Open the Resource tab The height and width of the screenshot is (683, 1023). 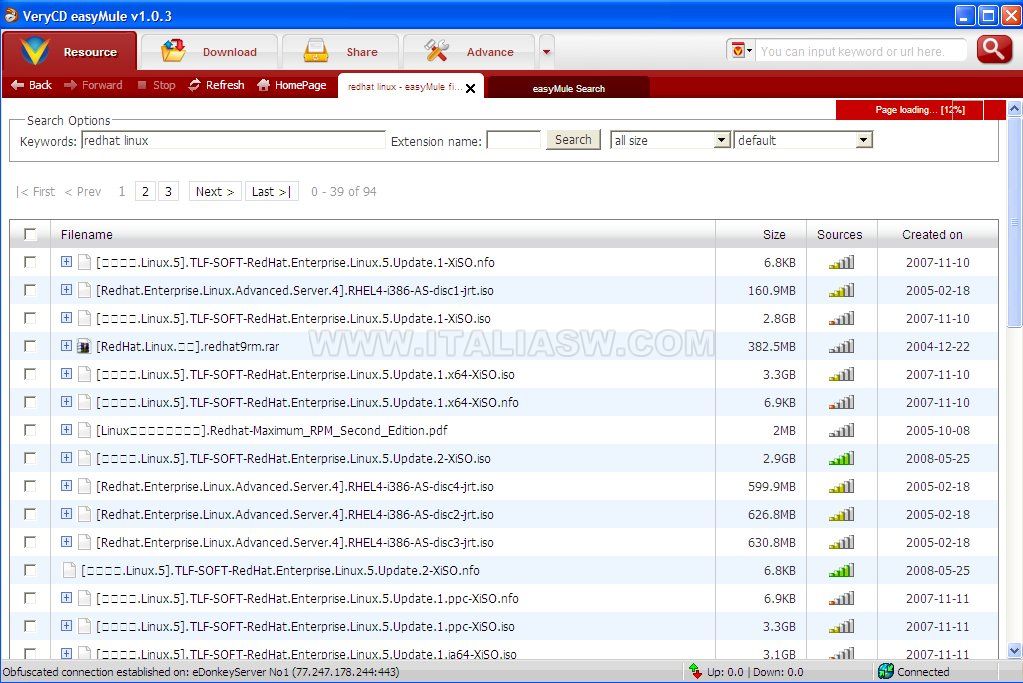(x=70, y=51)
